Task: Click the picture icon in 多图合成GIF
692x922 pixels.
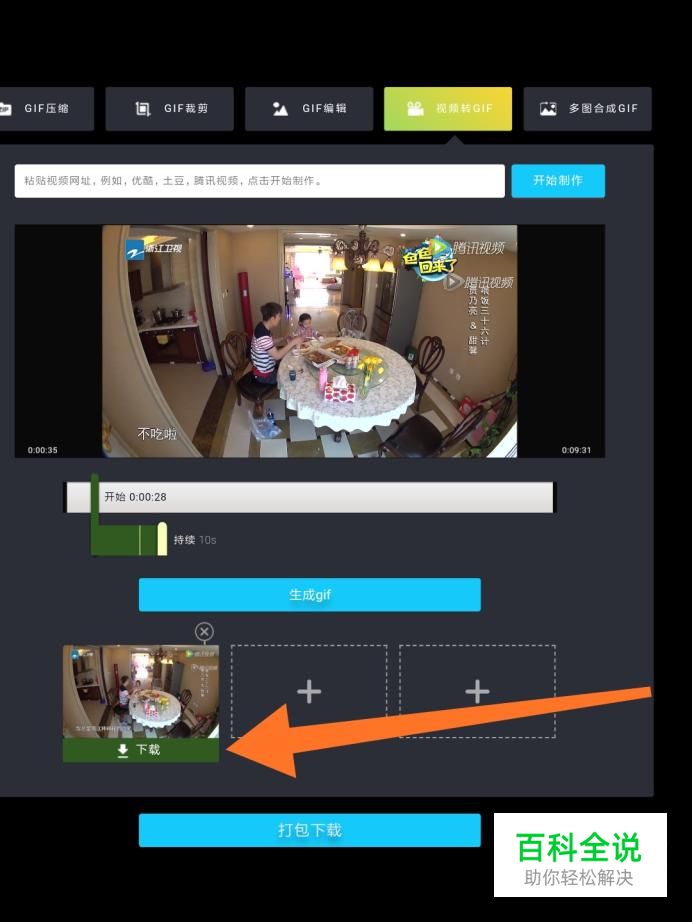Action: tap(548, 109)
